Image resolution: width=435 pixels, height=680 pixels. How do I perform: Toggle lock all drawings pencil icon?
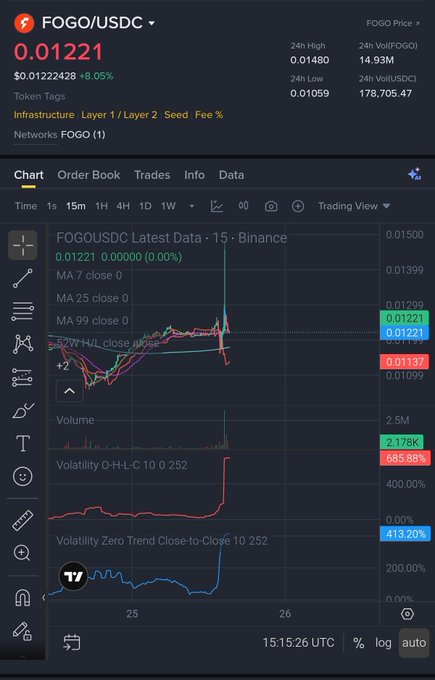(x=23, y=631)
